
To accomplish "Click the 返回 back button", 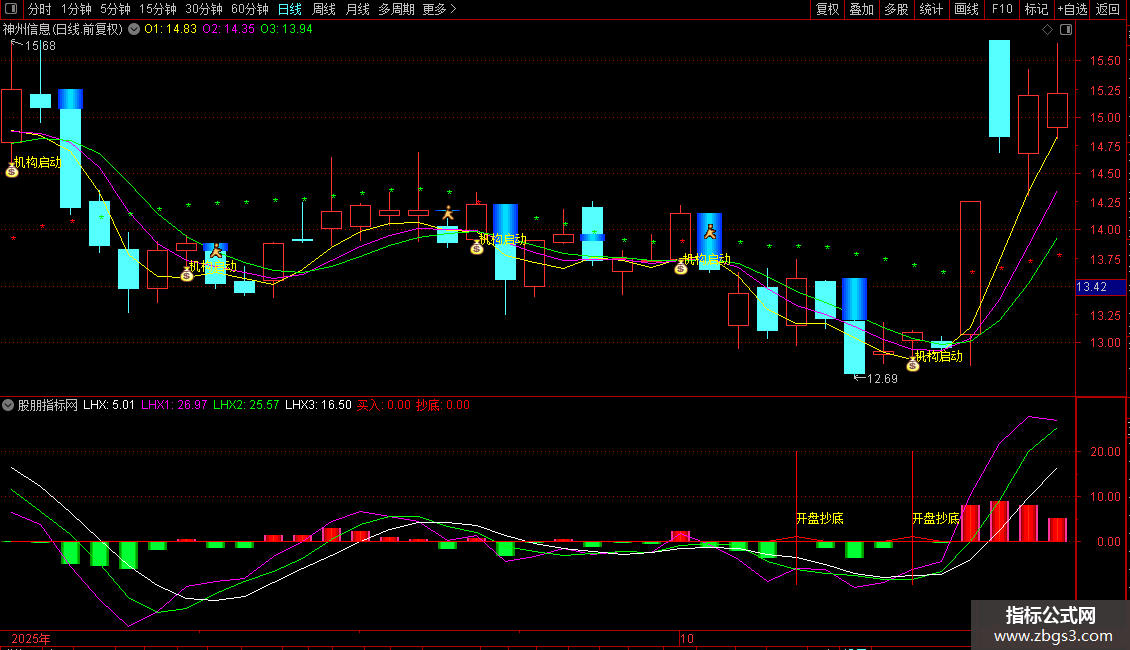I will pos(1108,9).
